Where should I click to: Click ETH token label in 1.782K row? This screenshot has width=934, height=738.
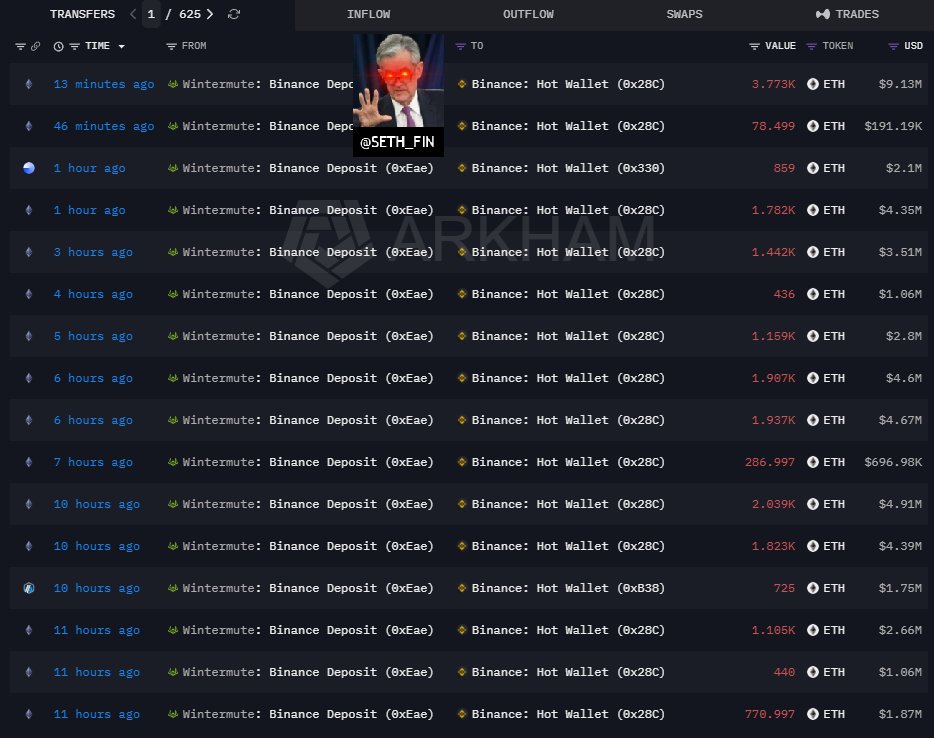click(x=834, y=210)
